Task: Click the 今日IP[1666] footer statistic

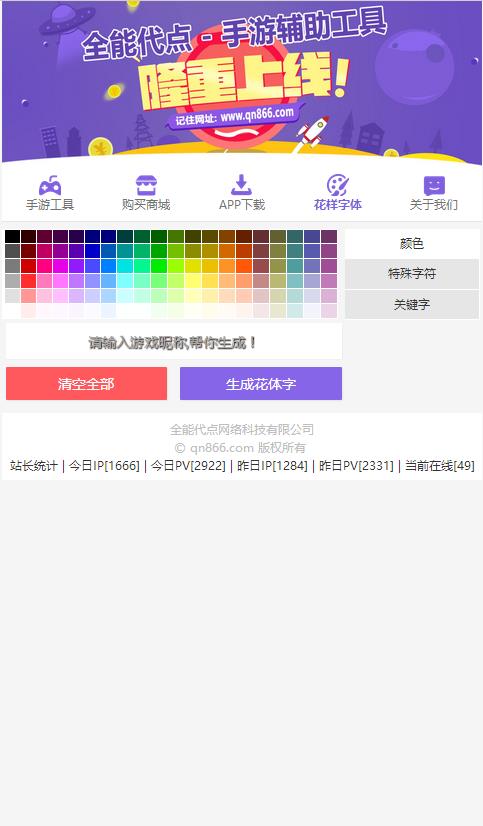Action: tap(104, 466)
